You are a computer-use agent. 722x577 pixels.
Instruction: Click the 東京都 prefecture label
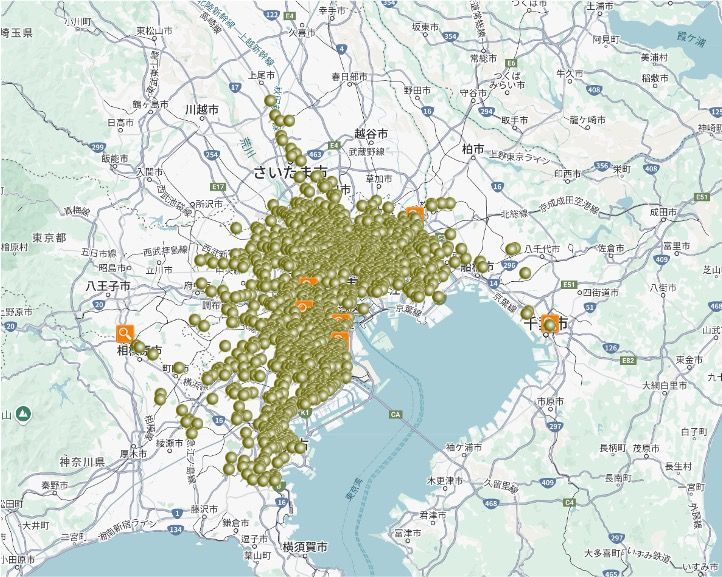click(49, 238)
